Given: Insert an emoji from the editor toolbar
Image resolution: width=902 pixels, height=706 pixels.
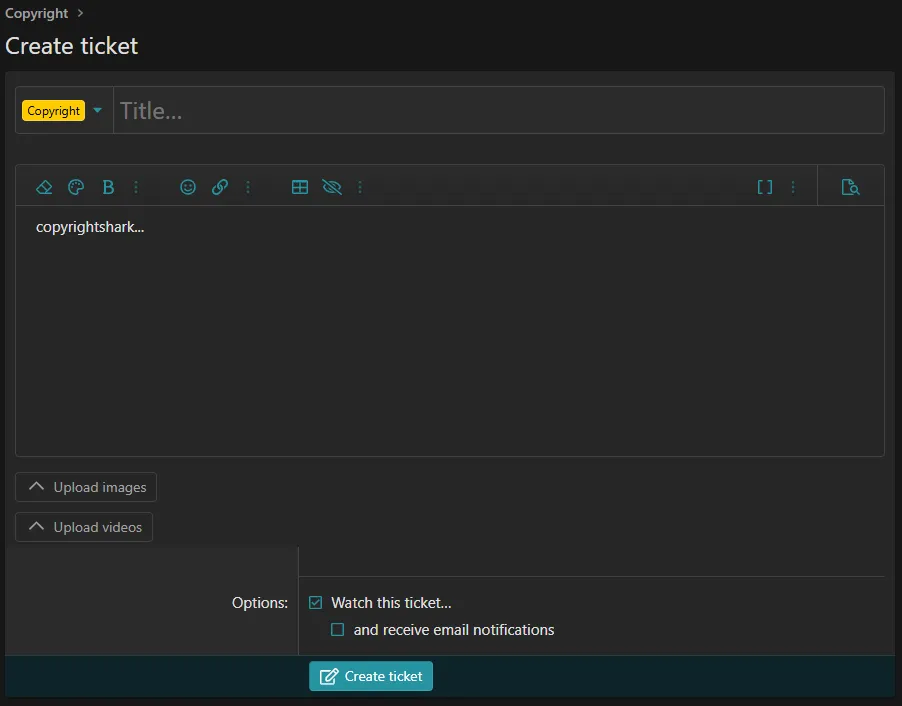Looking at the screenshot, I should [188, 187].
